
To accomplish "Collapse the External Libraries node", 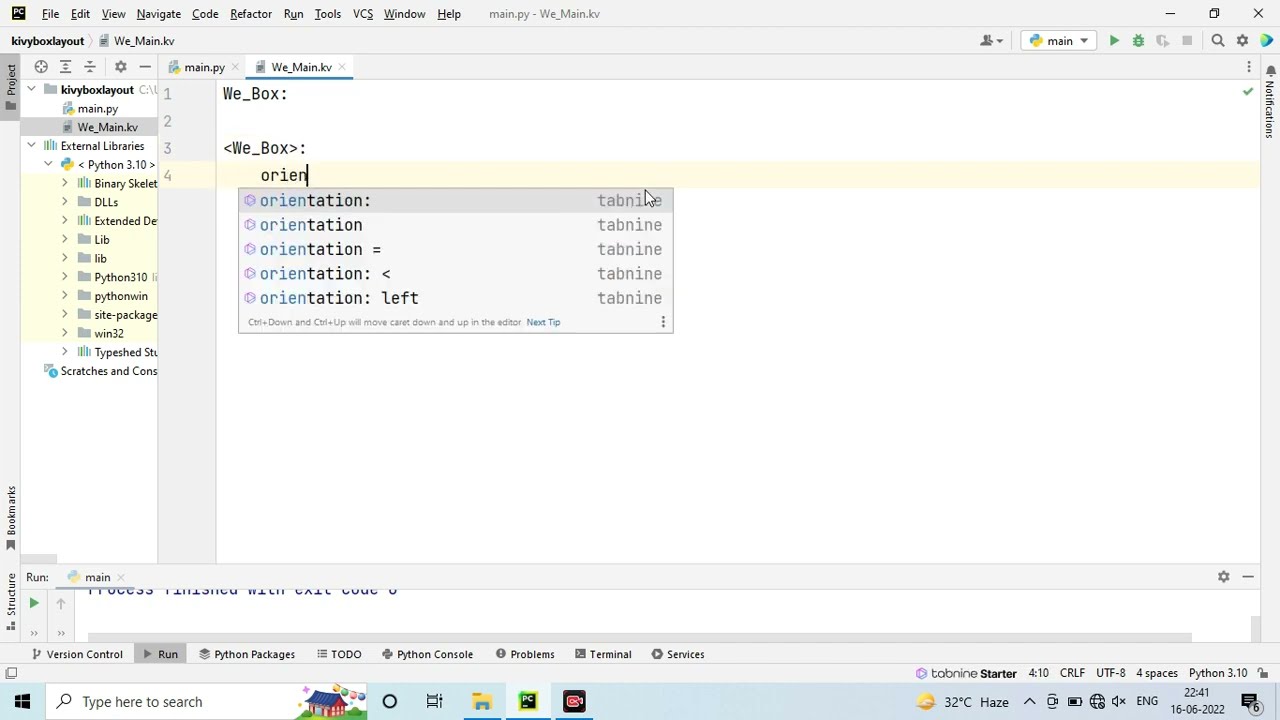I will (32, 146).
